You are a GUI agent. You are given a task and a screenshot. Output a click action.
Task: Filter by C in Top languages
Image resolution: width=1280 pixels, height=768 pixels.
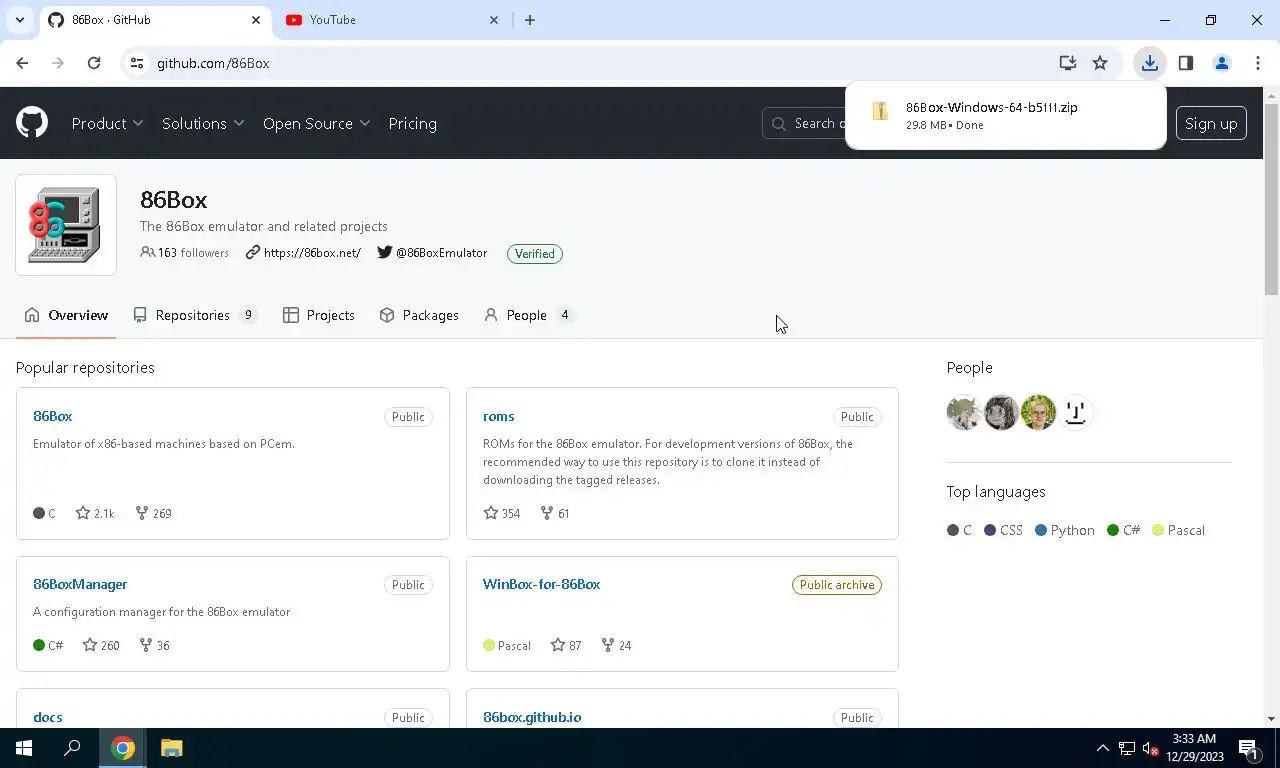tap(959, 530)
